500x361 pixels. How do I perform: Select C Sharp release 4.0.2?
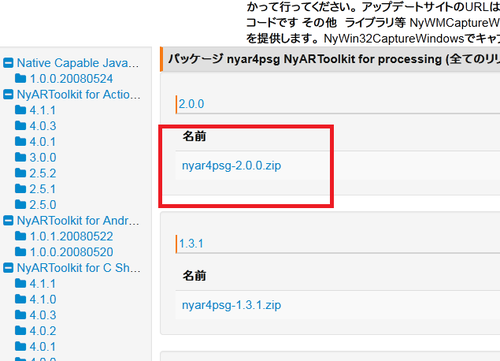[x=43, y=331]
